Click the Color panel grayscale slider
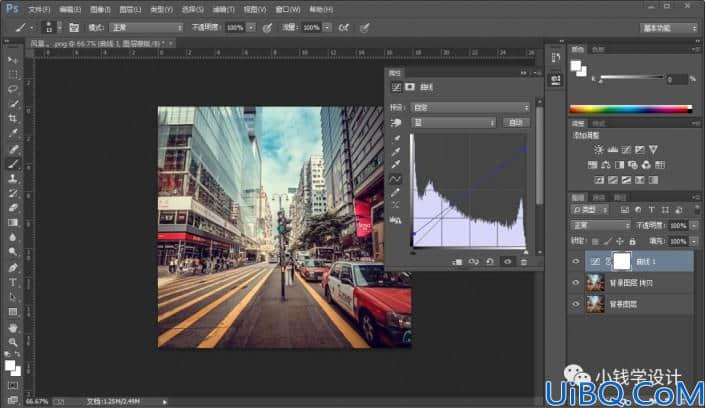 click(x=631, y=77)
